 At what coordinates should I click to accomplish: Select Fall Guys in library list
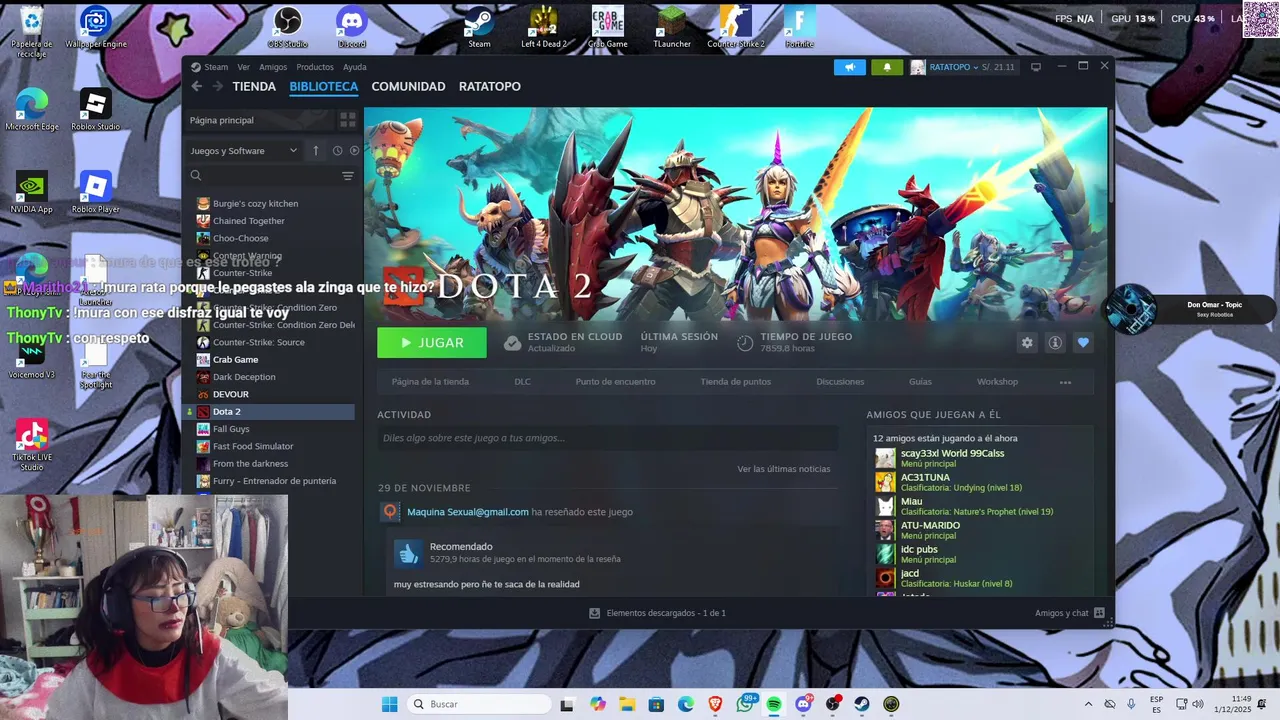coord(231,429)
